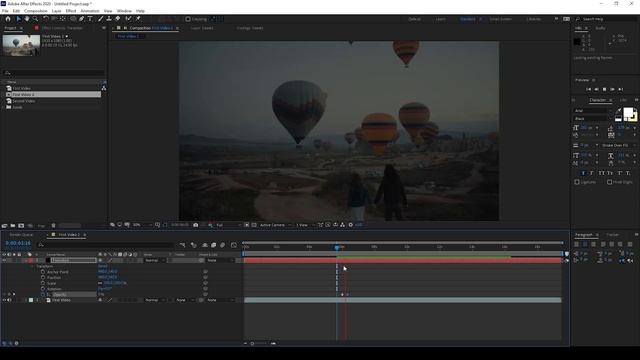Open the Graph Editor in timeline
This screenshot has width=640, height=360.
(x=233, y=245)
